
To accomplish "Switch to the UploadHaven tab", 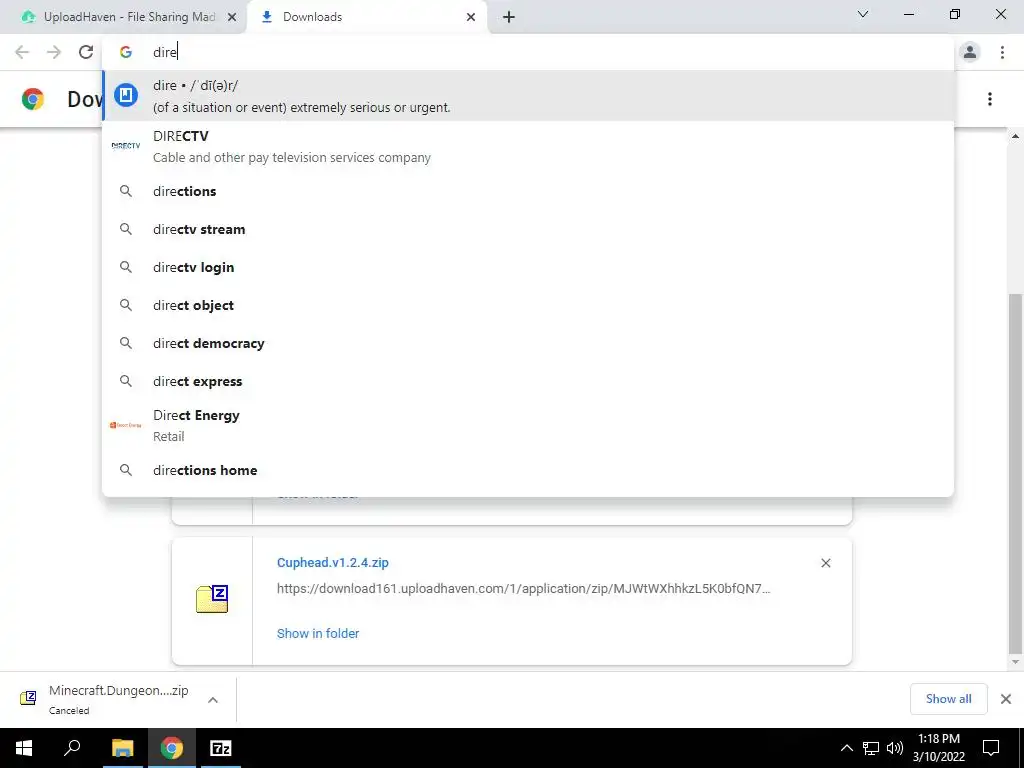I will pyautogui.click(x=123, y=18).
